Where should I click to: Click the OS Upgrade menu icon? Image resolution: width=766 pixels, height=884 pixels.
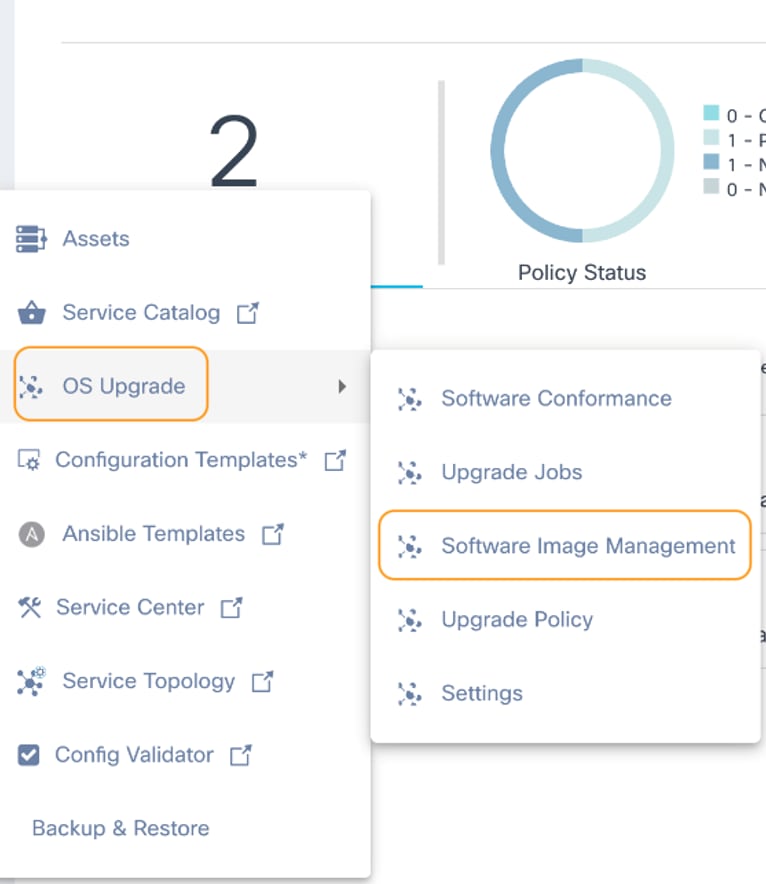(x=32, y=386)
